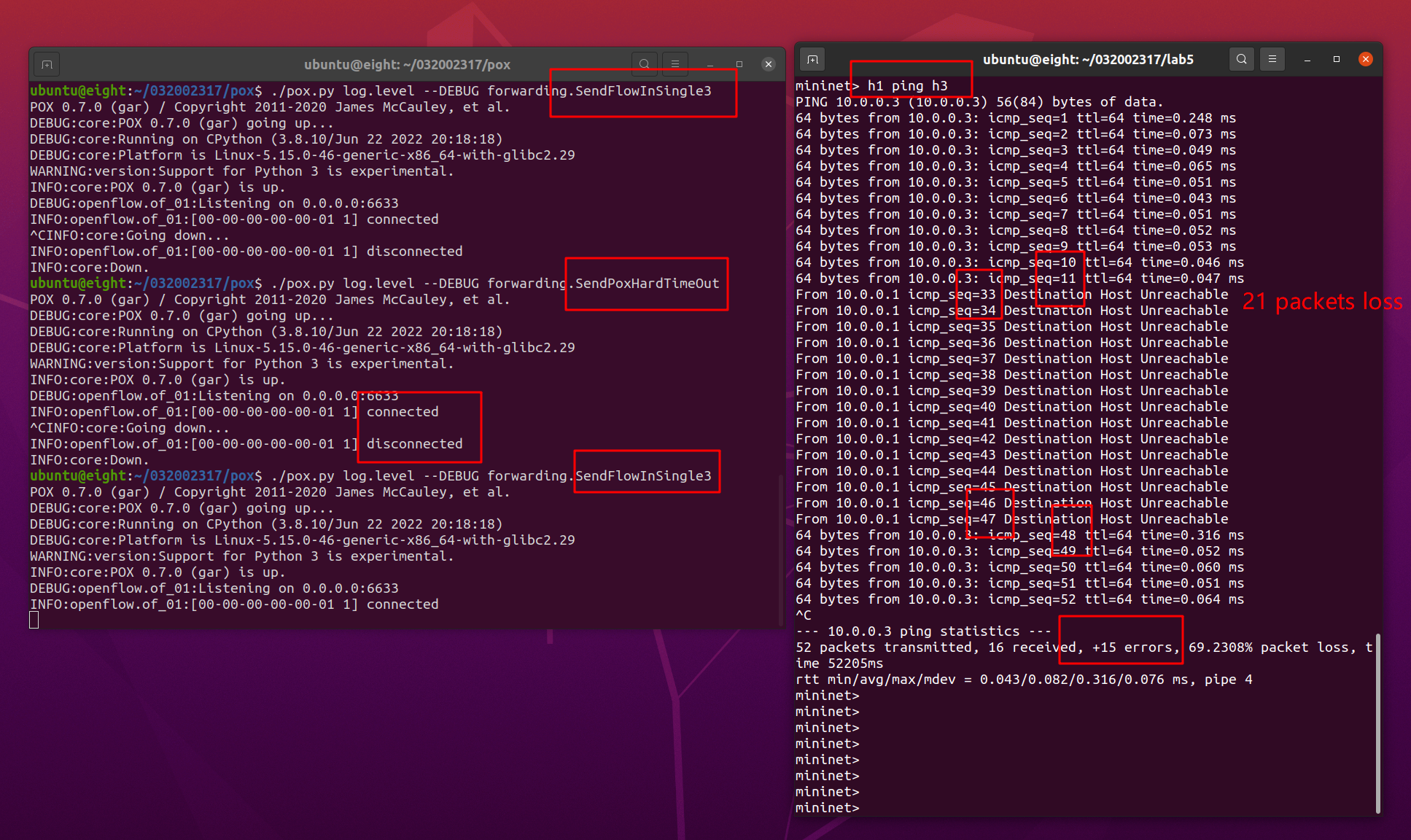
Task: Click the block cursor in pox terminal
Action: pyautogui.click(x=34, y=621)
